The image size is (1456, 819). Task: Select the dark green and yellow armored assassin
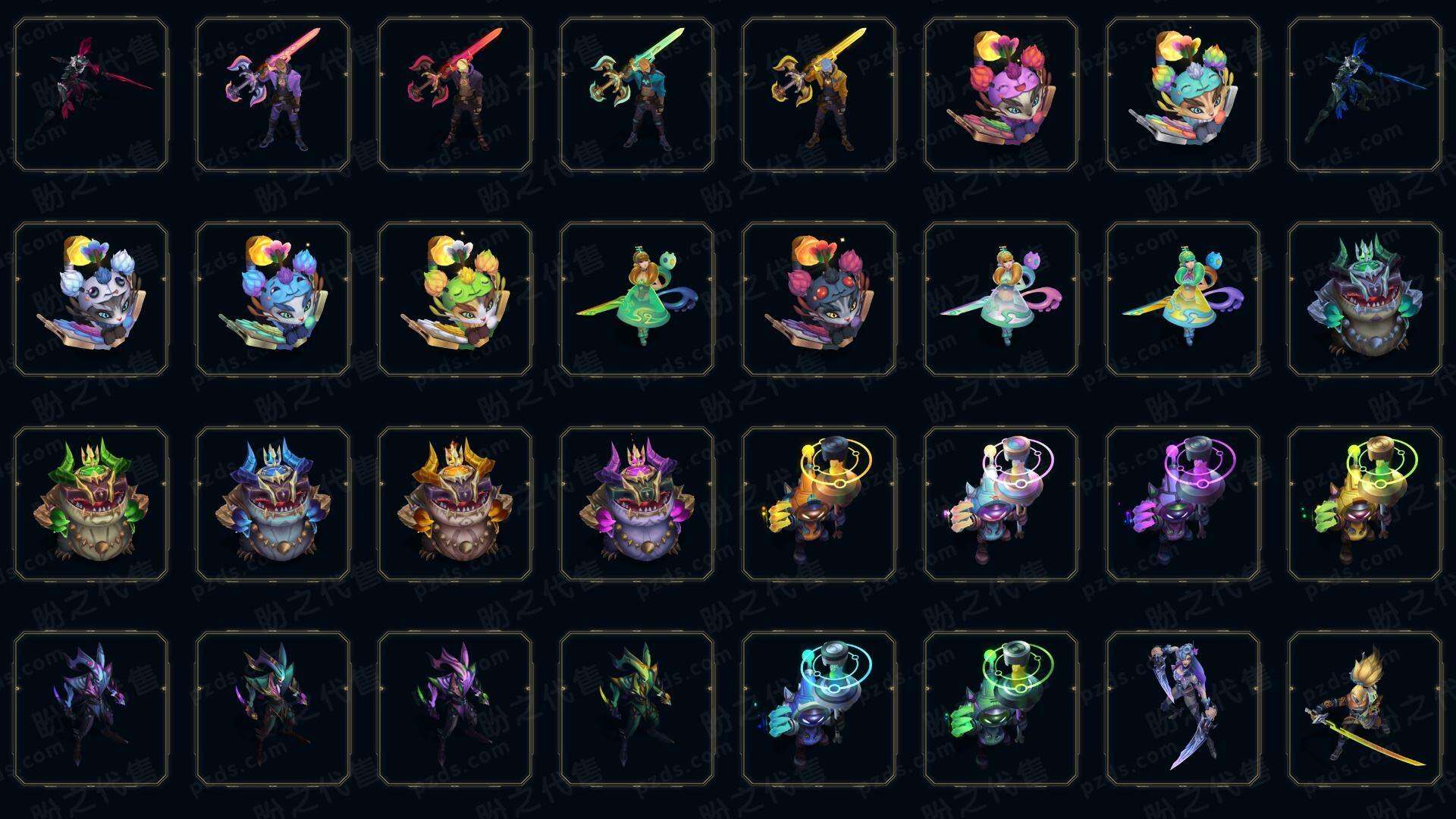[x=637, y=708]
